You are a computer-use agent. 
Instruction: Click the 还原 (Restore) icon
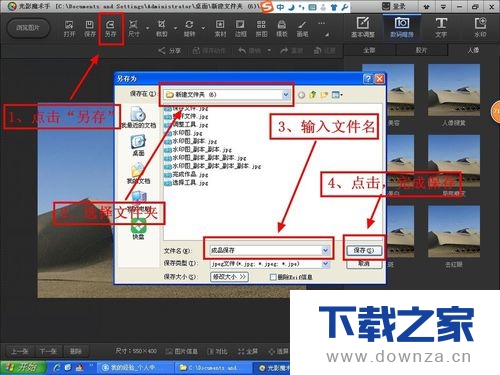324,51
